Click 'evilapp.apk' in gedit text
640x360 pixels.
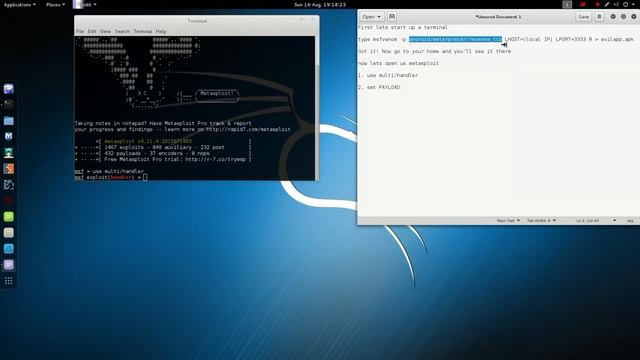pyautogui.click(x=617, y=39)
